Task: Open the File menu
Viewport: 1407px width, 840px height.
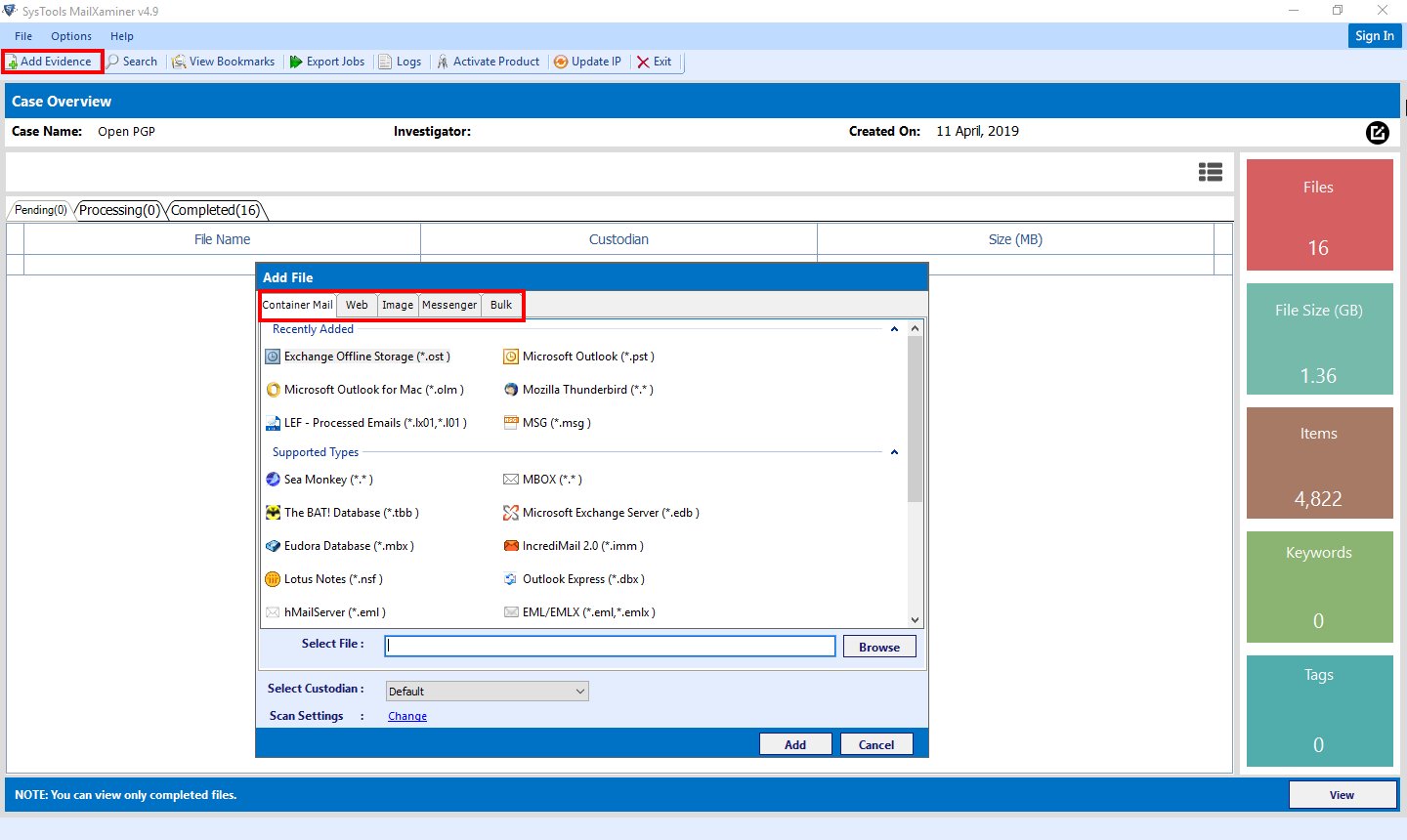Action: (23, 36)
